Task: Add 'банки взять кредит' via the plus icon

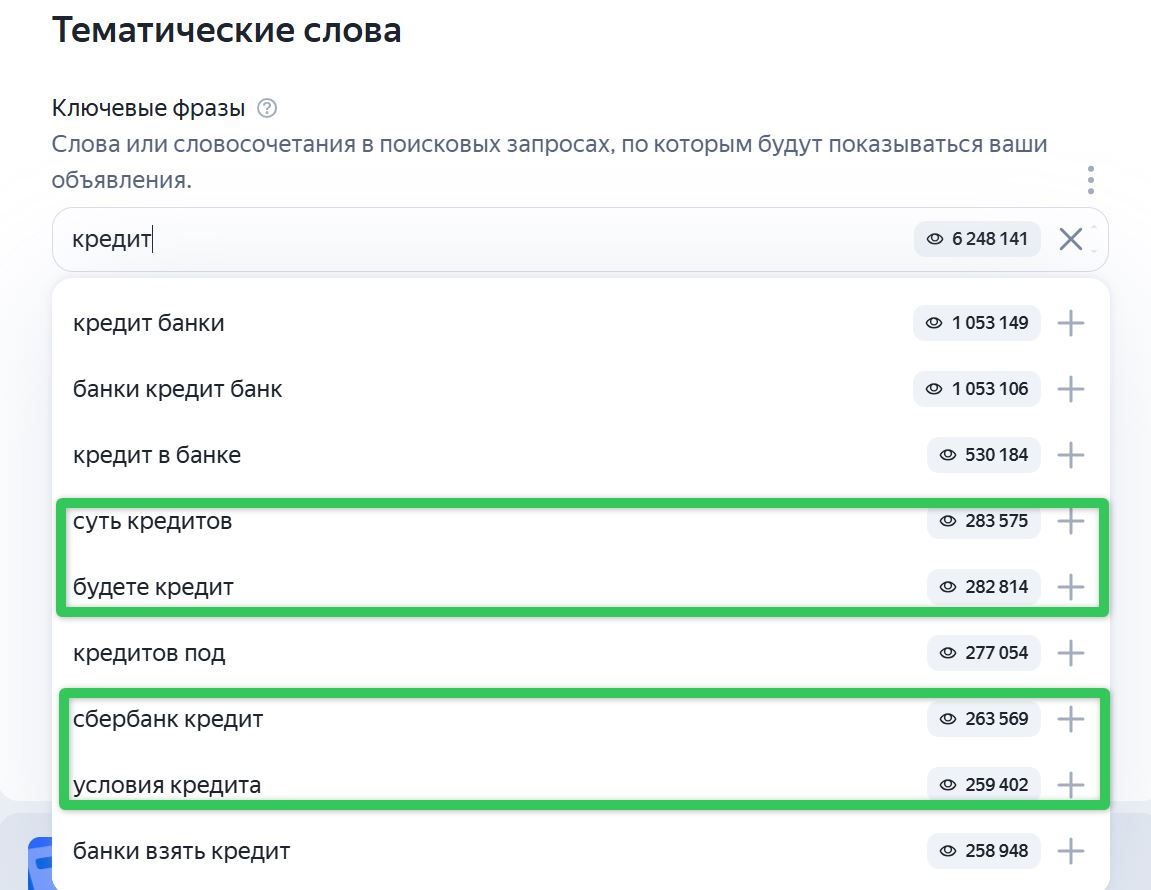Action: coord(1070,851)
